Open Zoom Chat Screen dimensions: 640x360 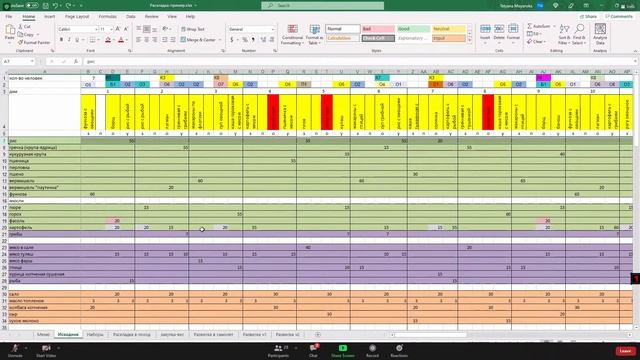pos(313,350)
